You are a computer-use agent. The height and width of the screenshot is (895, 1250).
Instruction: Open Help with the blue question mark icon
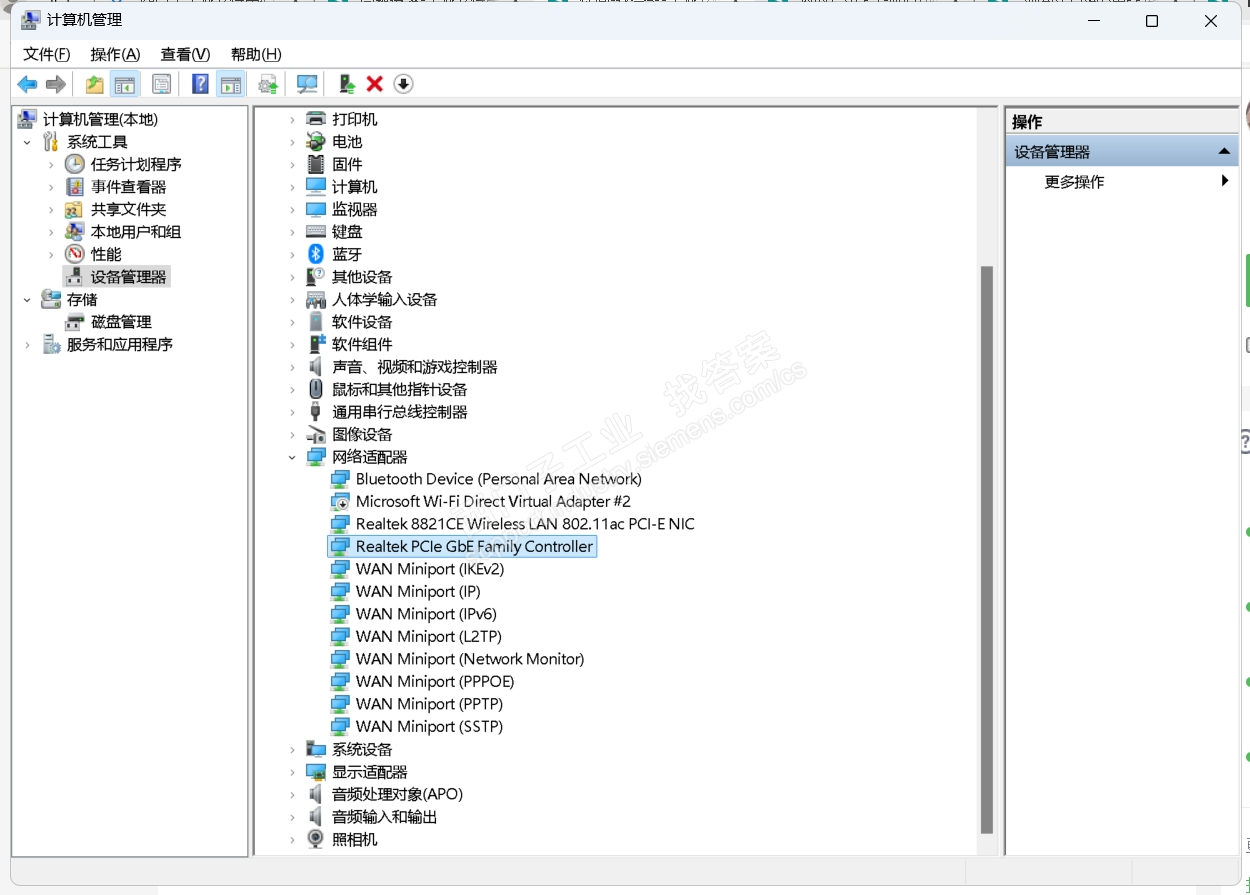(x=201, y=84)
